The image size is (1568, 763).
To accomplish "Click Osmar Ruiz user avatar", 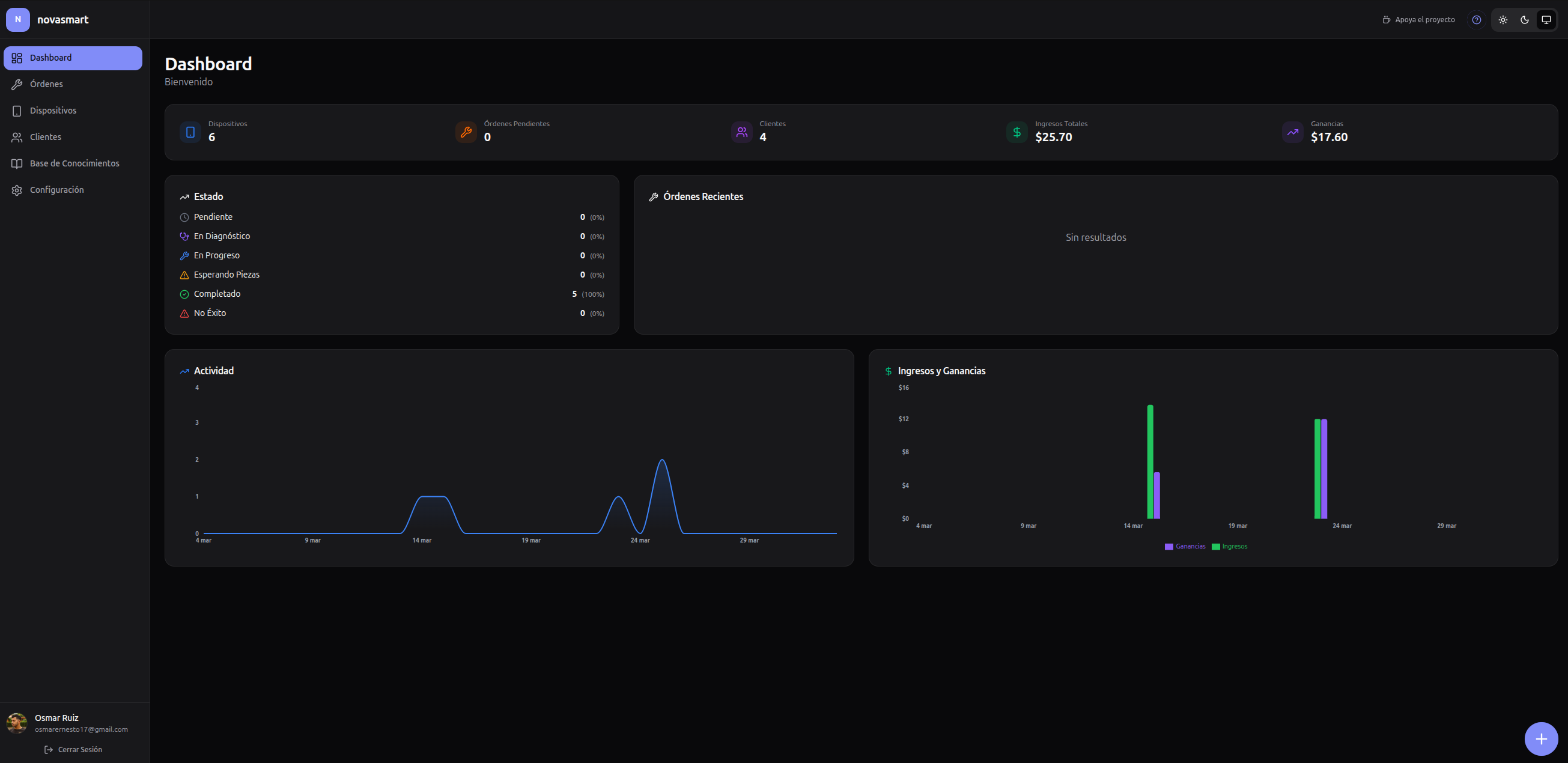I will tap(17, 723).
